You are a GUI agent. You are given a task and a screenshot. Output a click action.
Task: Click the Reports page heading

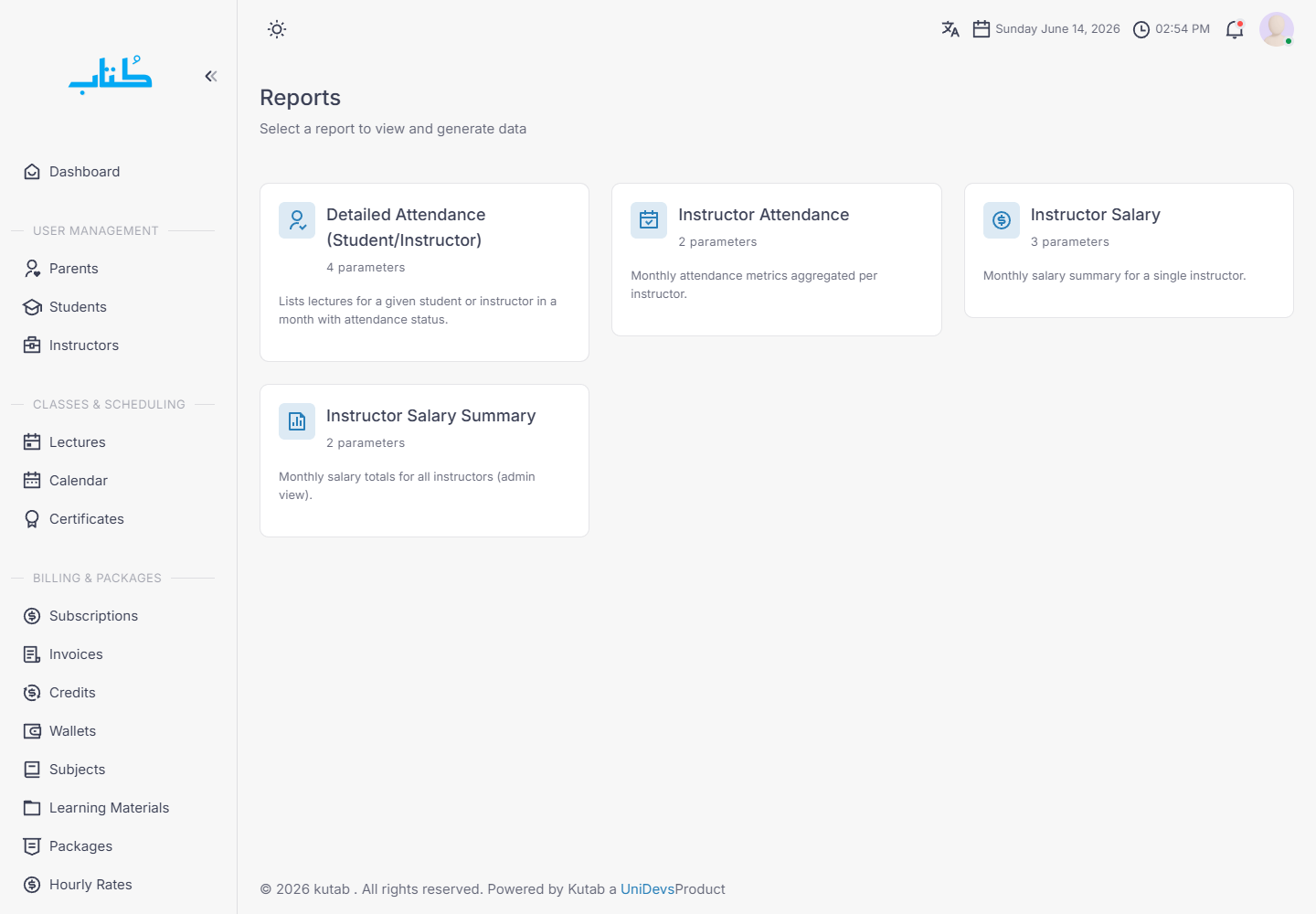pyautogui.click(x=300, y=98)
